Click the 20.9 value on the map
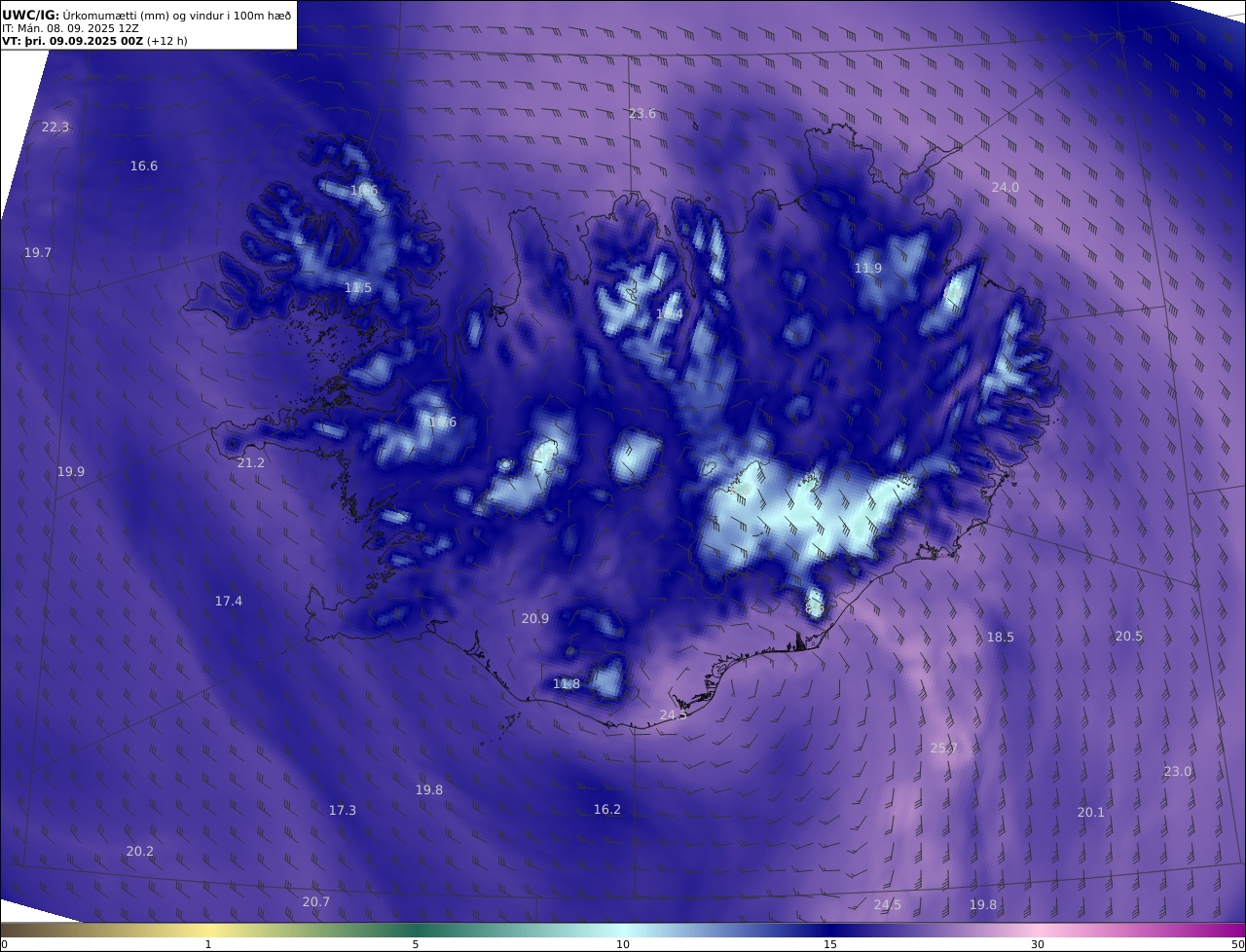Image resolution: width=1246 pixels, height=952 pixels. tap(535, 618)
